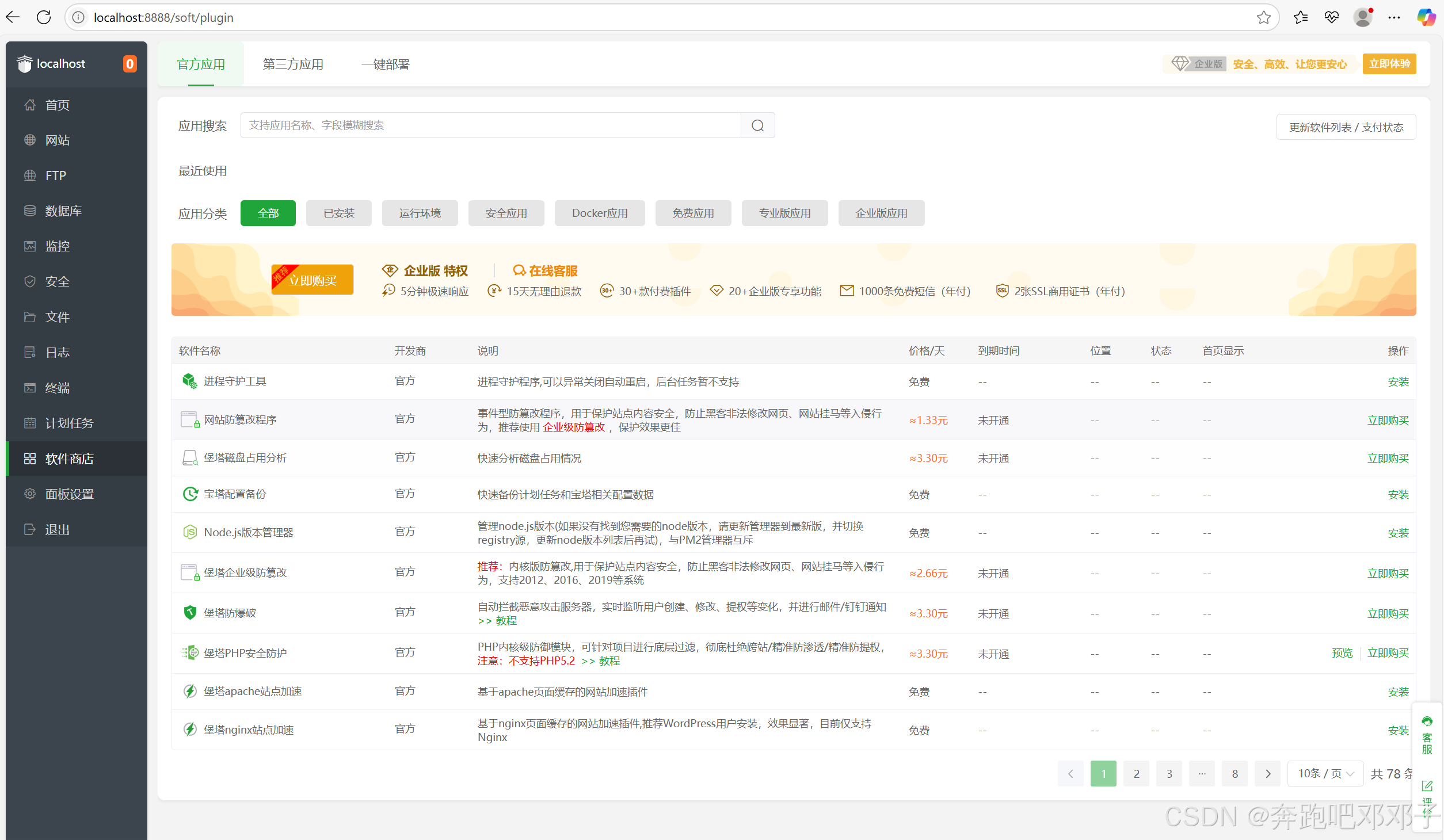This screenshot has height=840, width=1444.
Task: Click 立即购买 for 堡塔磁盘占用分析
Action: [x=1388, y=458]
